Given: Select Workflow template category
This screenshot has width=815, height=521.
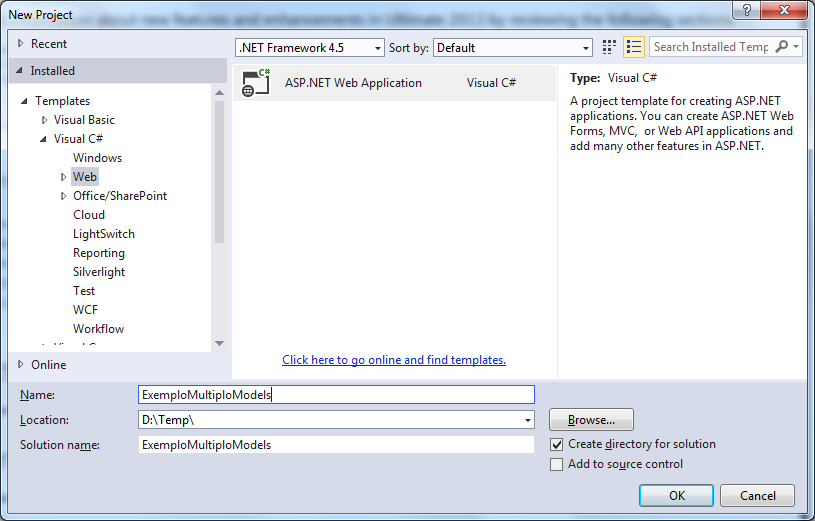Looking at the screenshot, I should pos(98,329).
